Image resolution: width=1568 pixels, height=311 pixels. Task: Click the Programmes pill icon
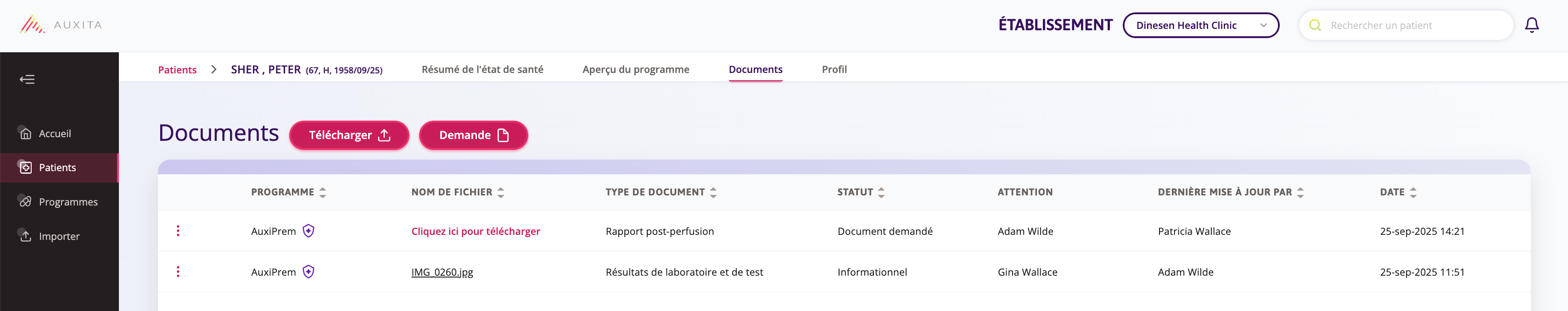[26, 201]
